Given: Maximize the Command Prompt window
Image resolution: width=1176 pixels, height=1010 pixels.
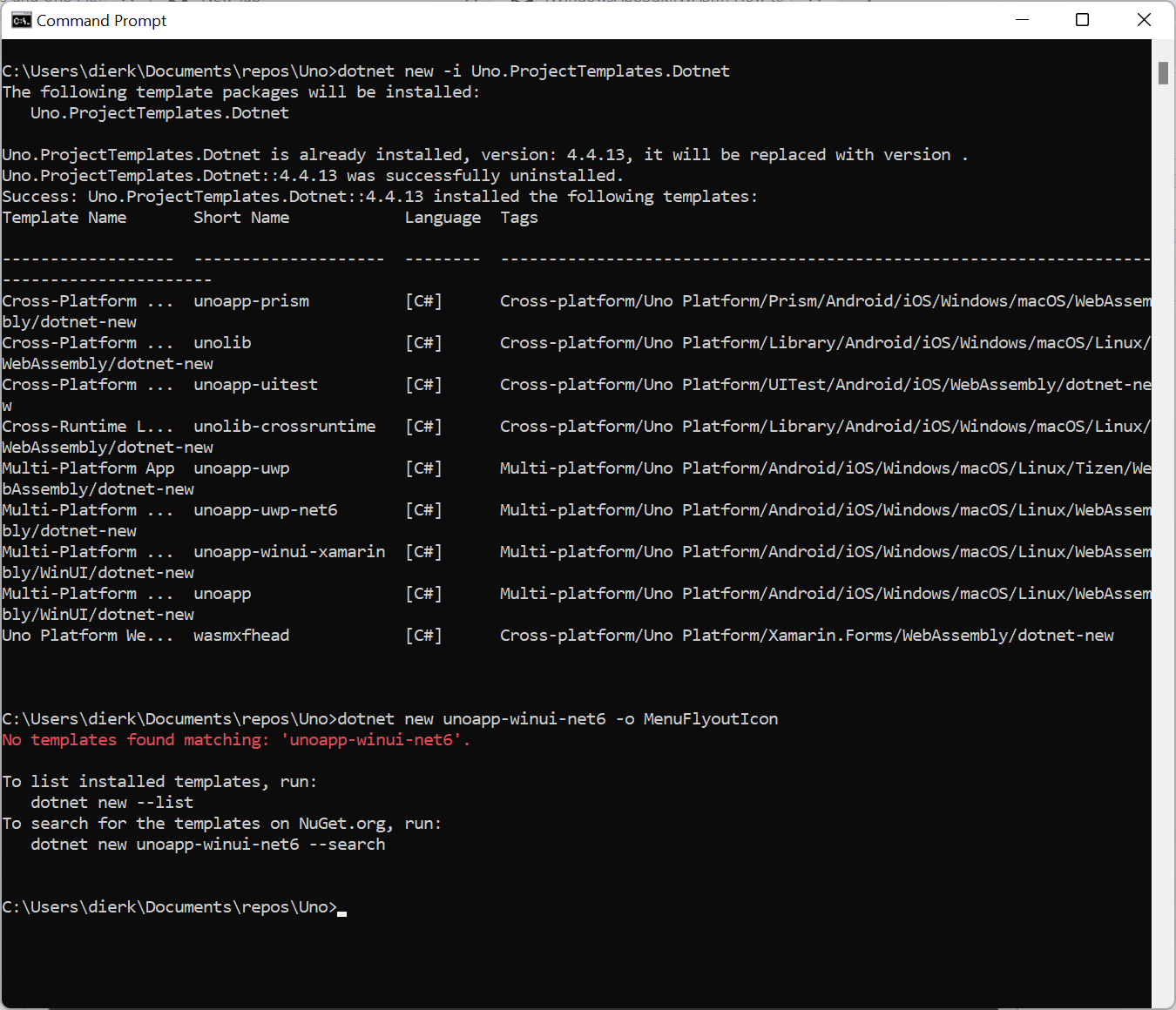Looking at the screenshot, I should (1082, 19).
